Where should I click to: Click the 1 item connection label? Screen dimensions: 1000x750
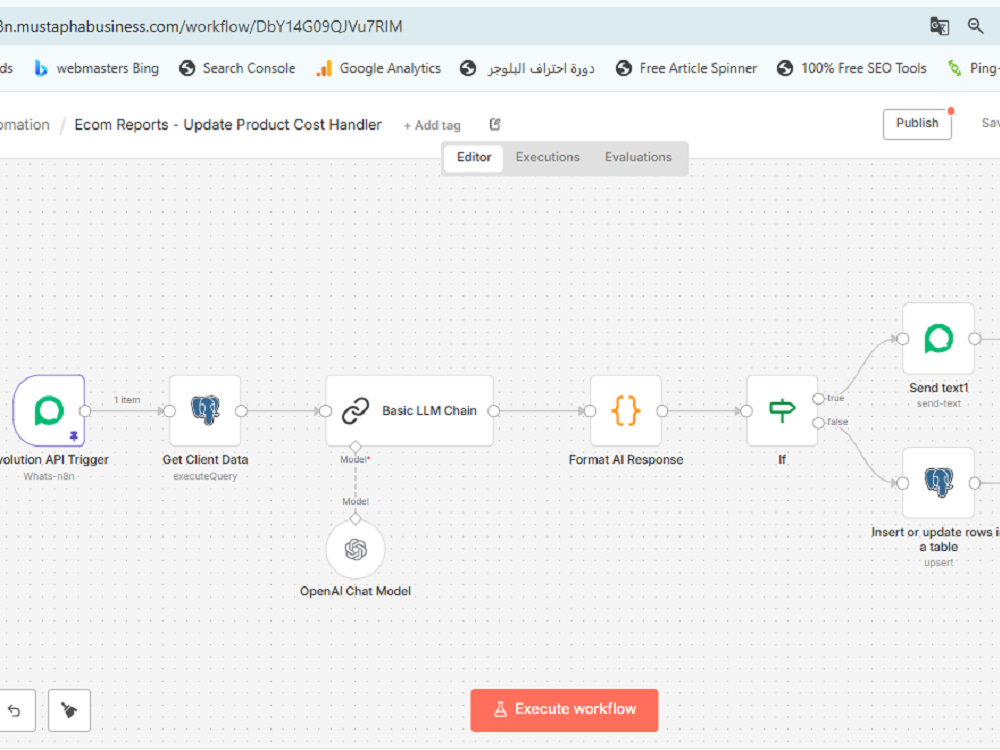pos(127,400)
